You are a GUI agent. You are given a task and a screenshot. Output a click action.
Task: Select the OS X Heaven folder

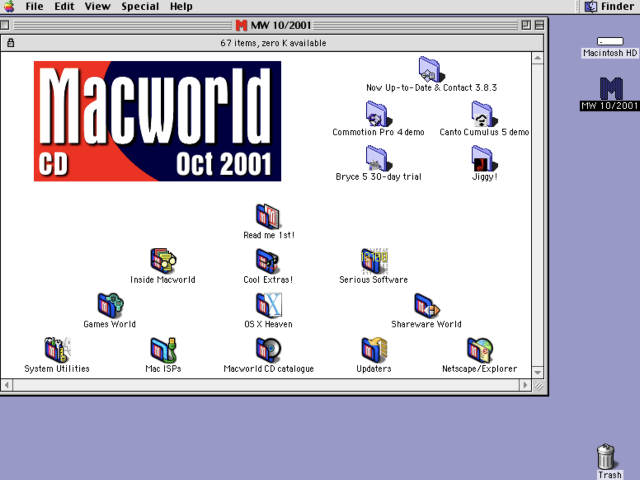click(268, 305)
